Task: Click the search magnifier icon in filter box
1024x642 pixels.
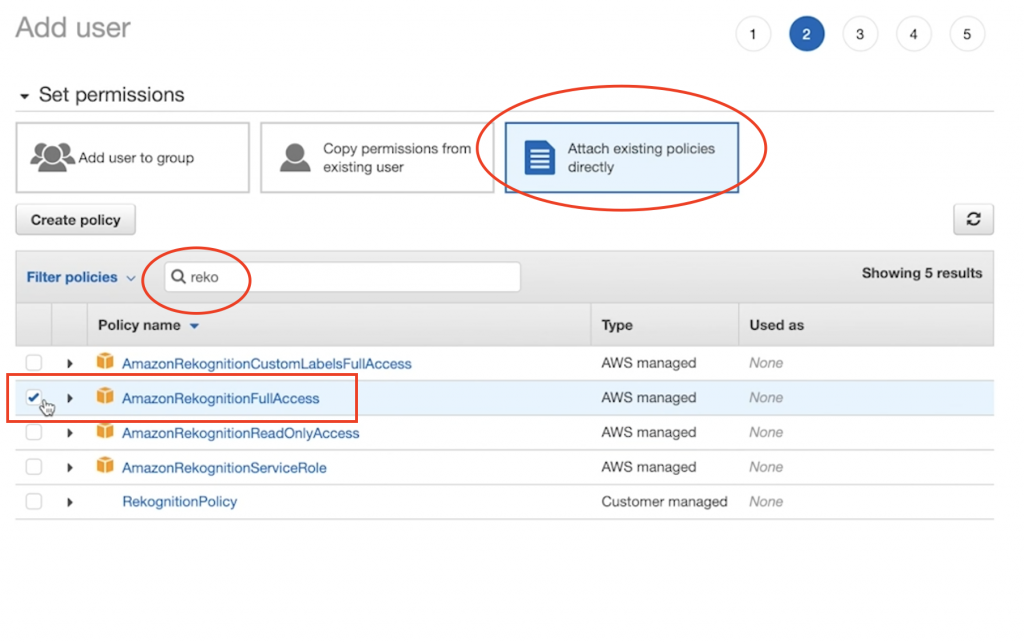Action: [178, 277]
